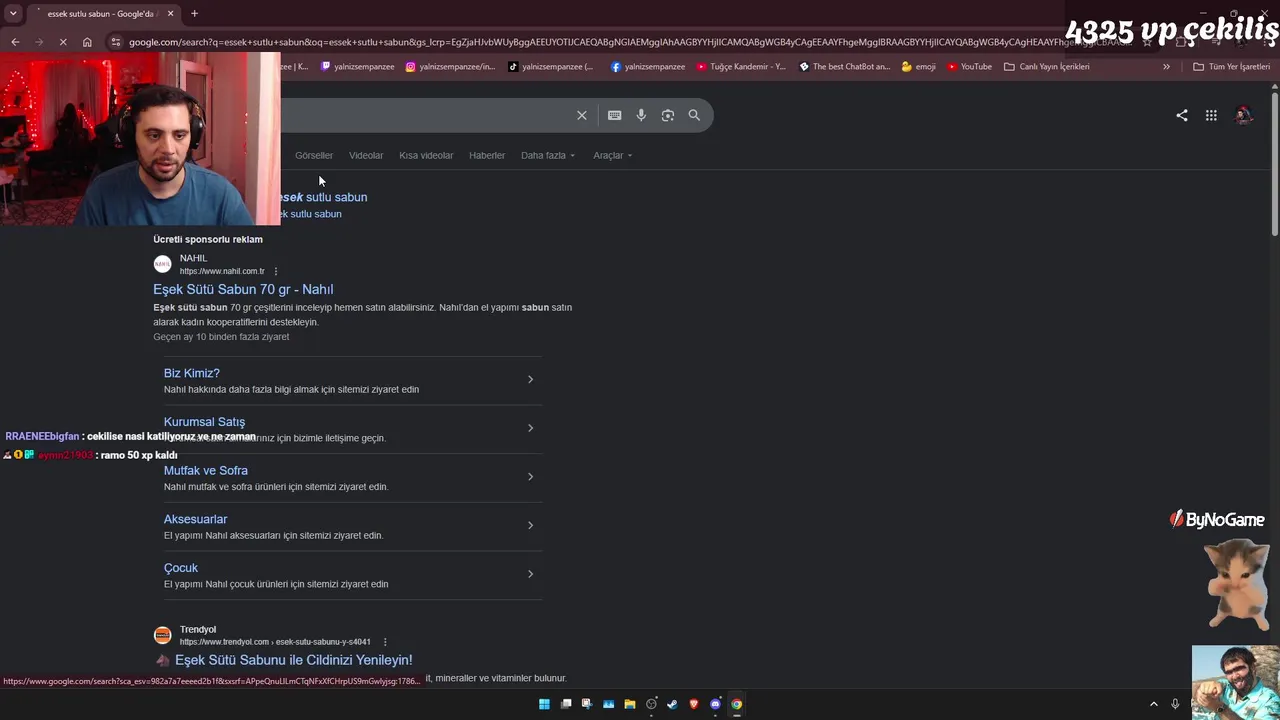Click the www.nahil.com.tr URL
This screenshot has height=720, width=1280.
point(222,272)
